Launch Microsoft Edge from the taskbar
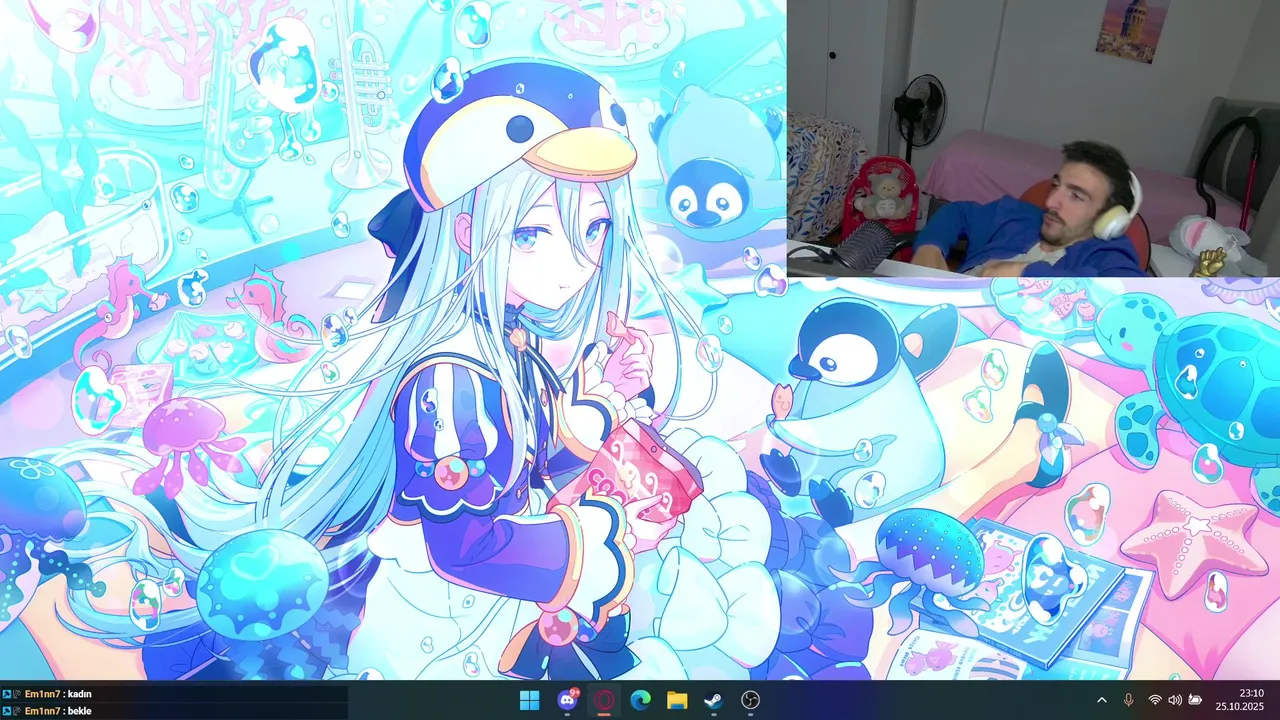Image resolution: width=1280 pixels, height=720 pixels. coord(641,701)
